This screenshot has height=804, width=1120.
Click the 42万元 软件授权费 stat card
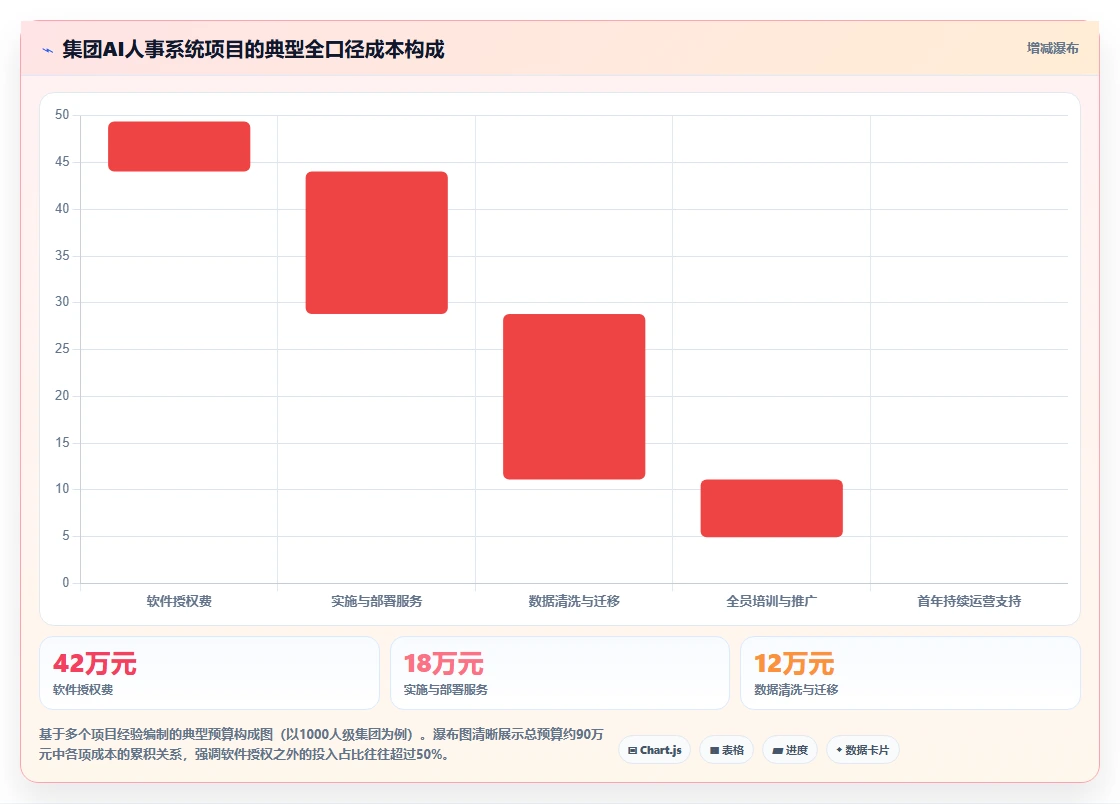click(x=209, y=673)
